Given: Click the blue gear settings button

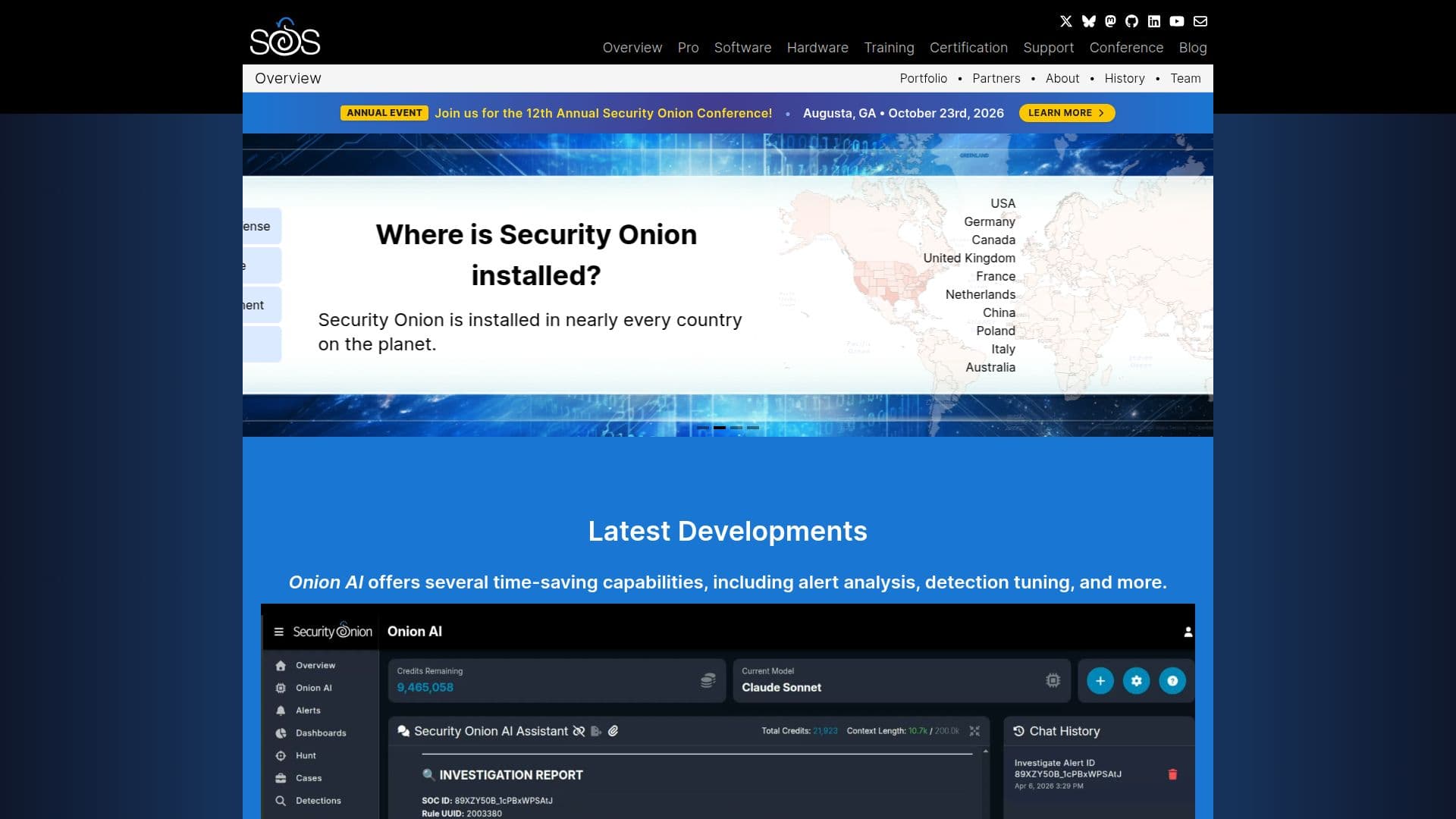Looking at the screenshot, I should 1136,681.
